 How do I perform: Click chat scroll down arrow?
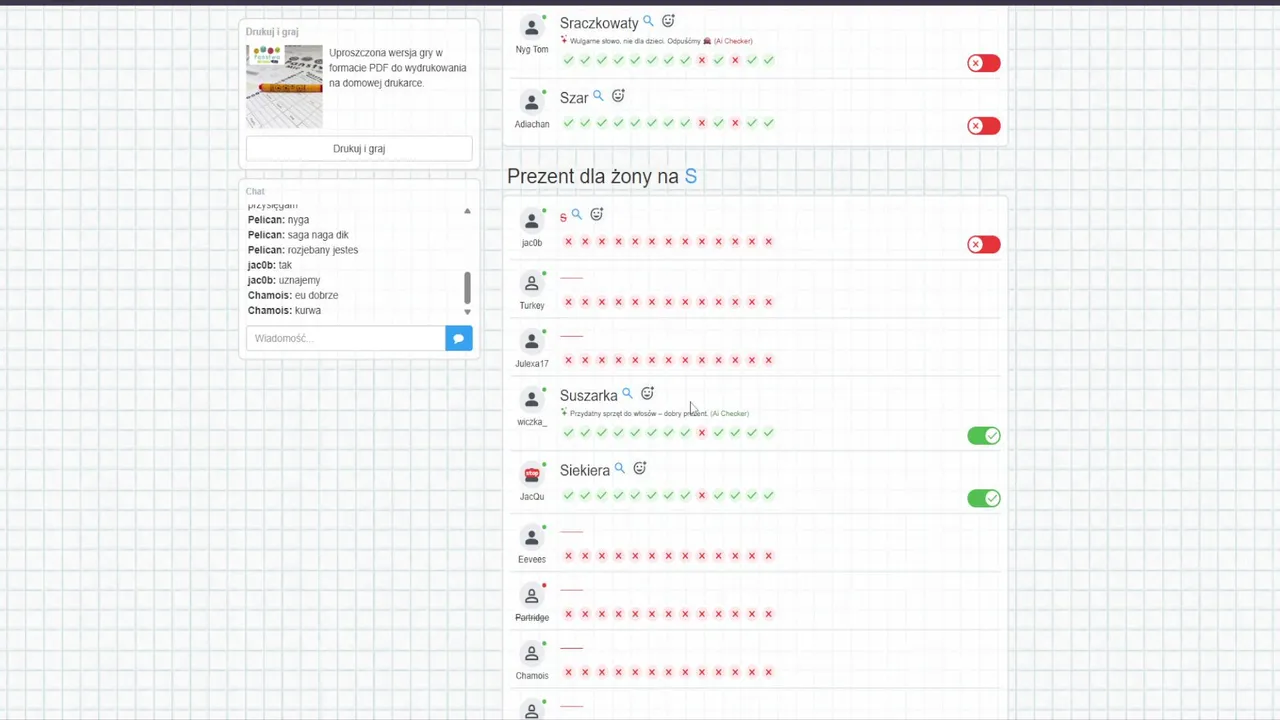click(467, 312)
